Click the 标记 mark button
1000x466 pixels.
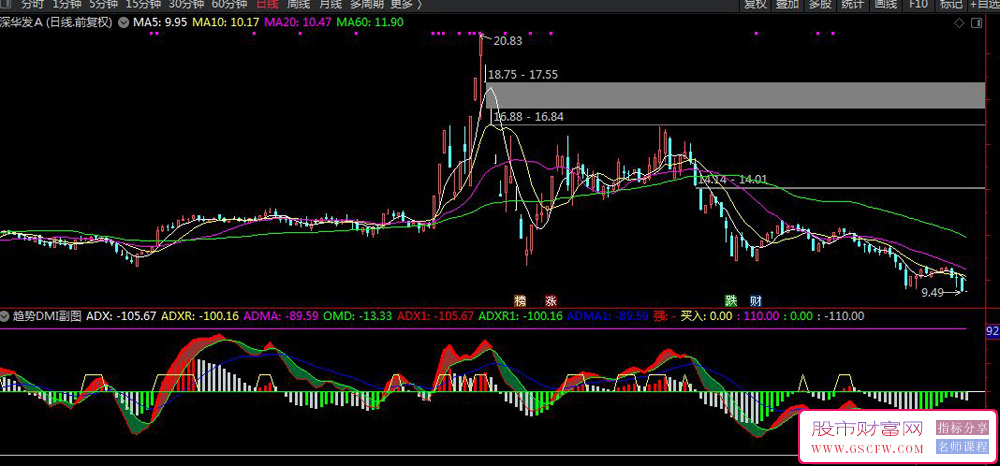tap(951, 4)
